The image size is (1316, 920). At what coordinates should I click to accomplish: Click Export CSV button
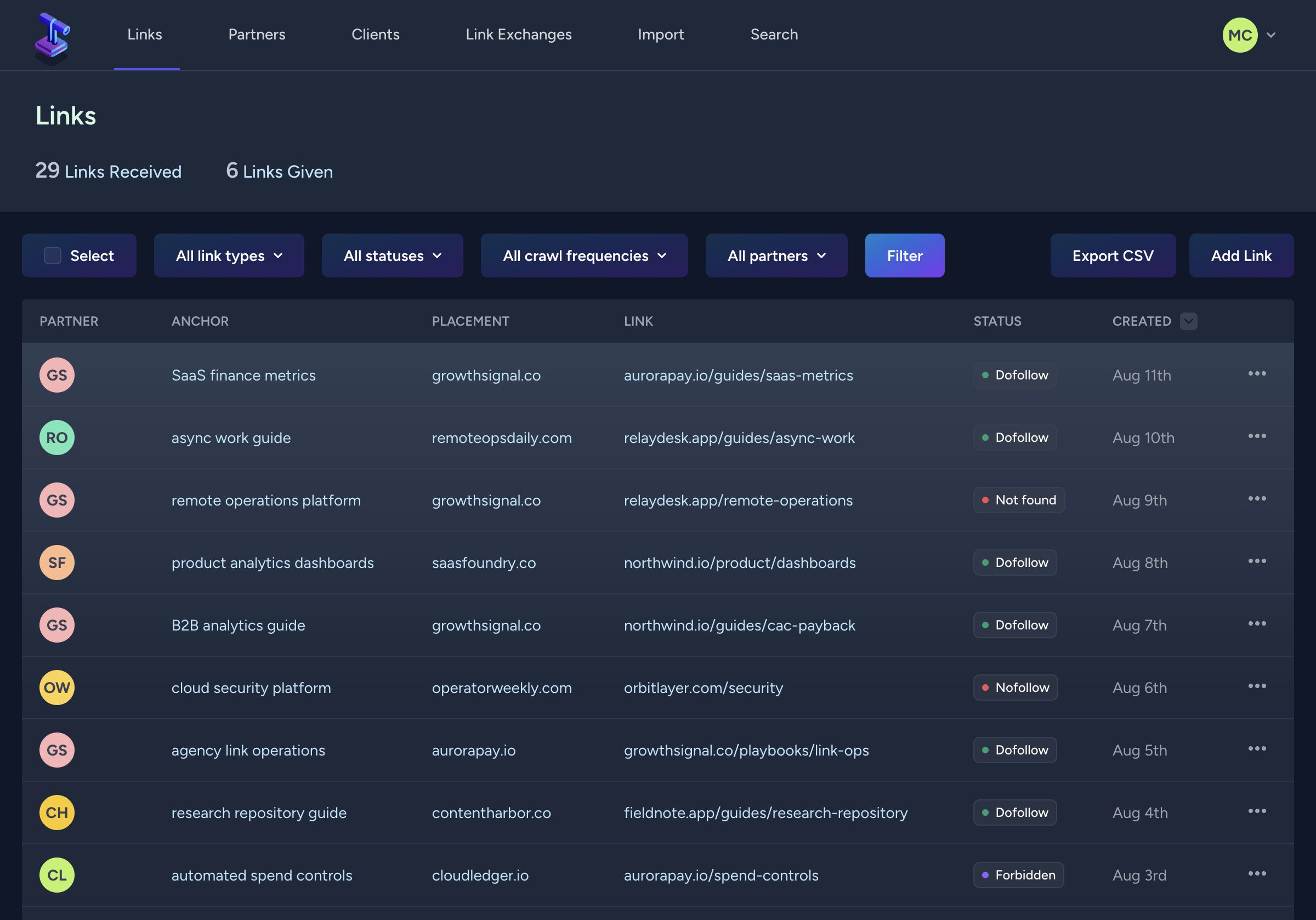pyautogui.click(x=1113, y=255)
